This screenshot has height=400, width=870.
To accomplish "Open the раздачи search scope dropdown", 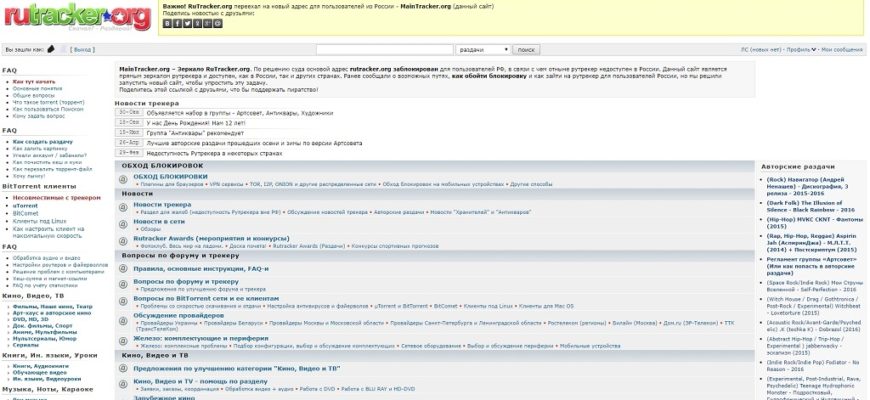I will coord(483,50).
